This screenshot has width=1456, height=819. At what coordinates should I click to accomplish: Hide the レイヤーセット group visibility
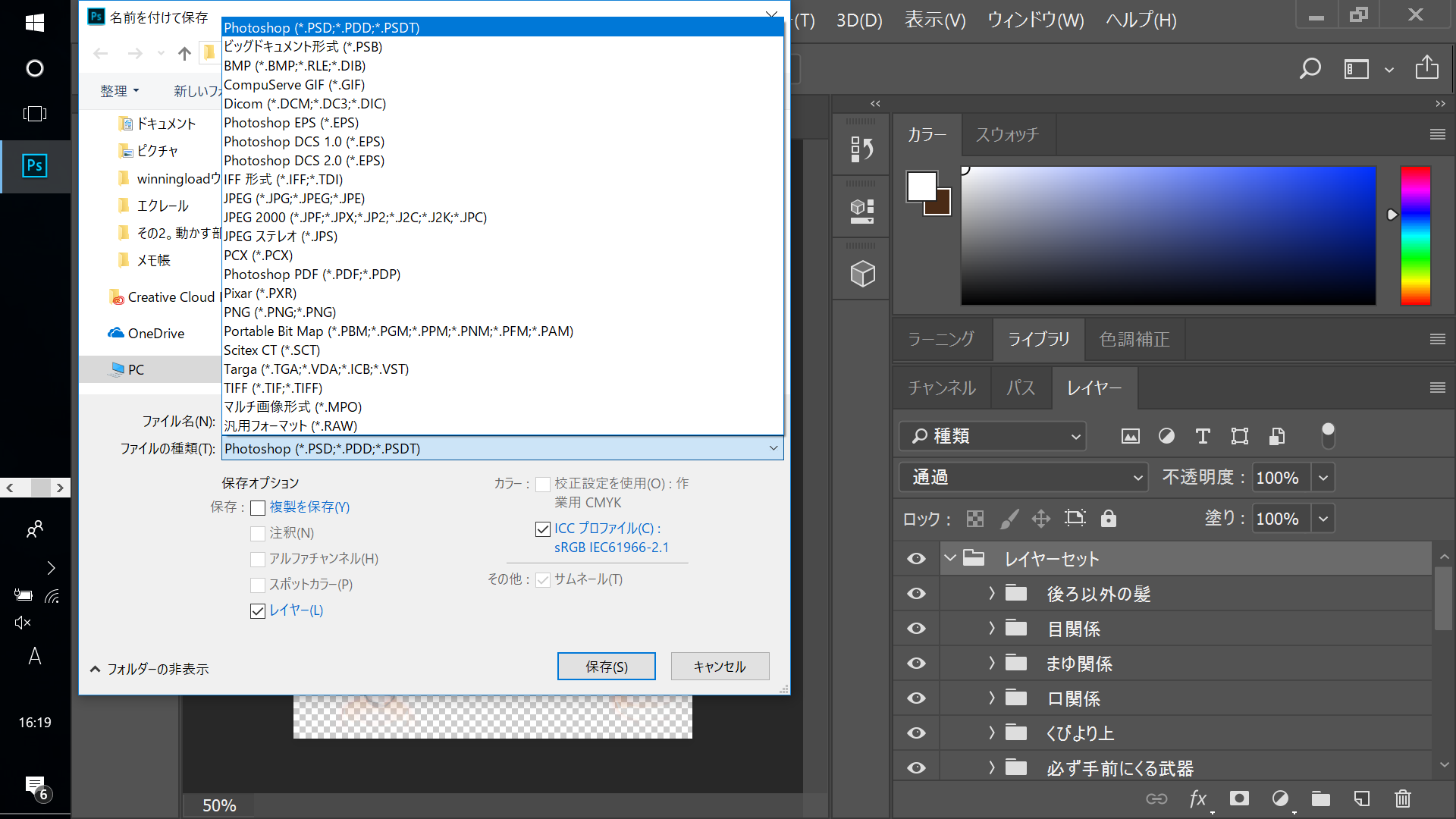(x=916, y=559)
